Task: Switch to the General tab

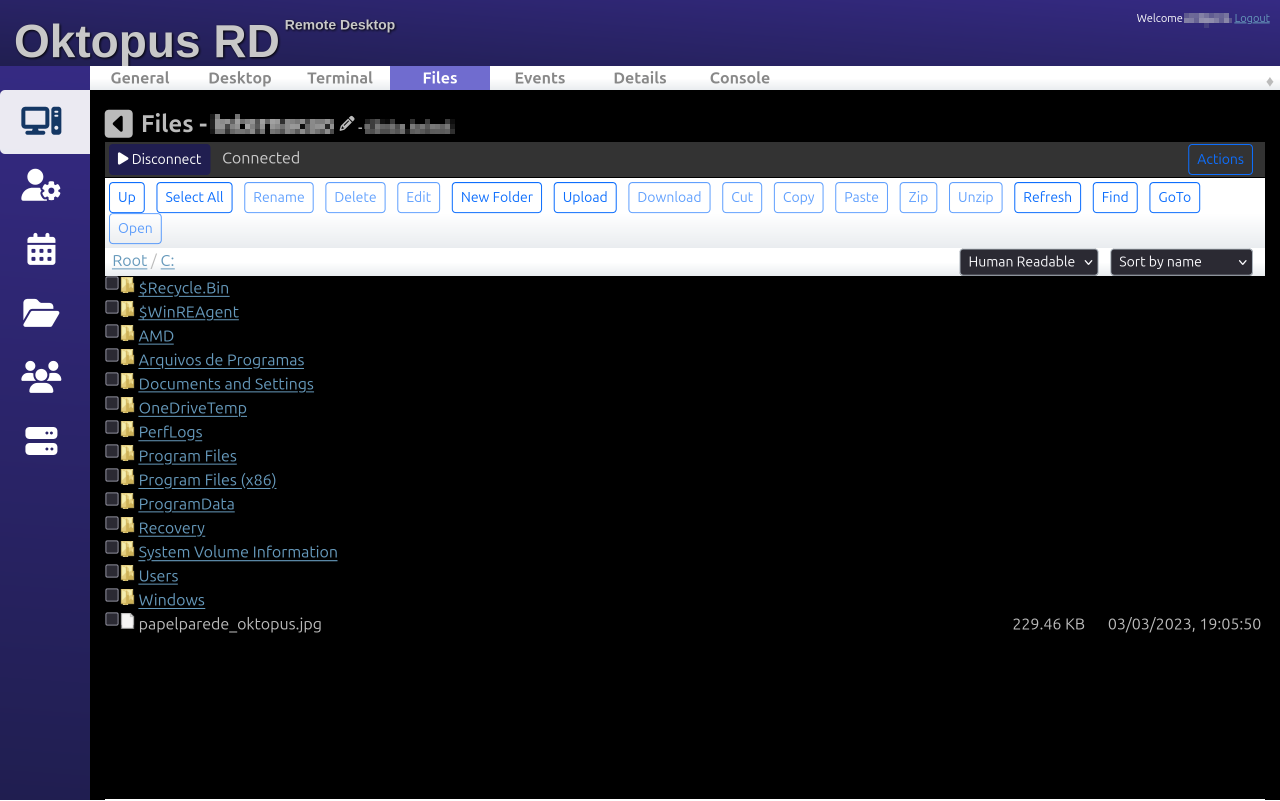Action: [x=140, y=78]
